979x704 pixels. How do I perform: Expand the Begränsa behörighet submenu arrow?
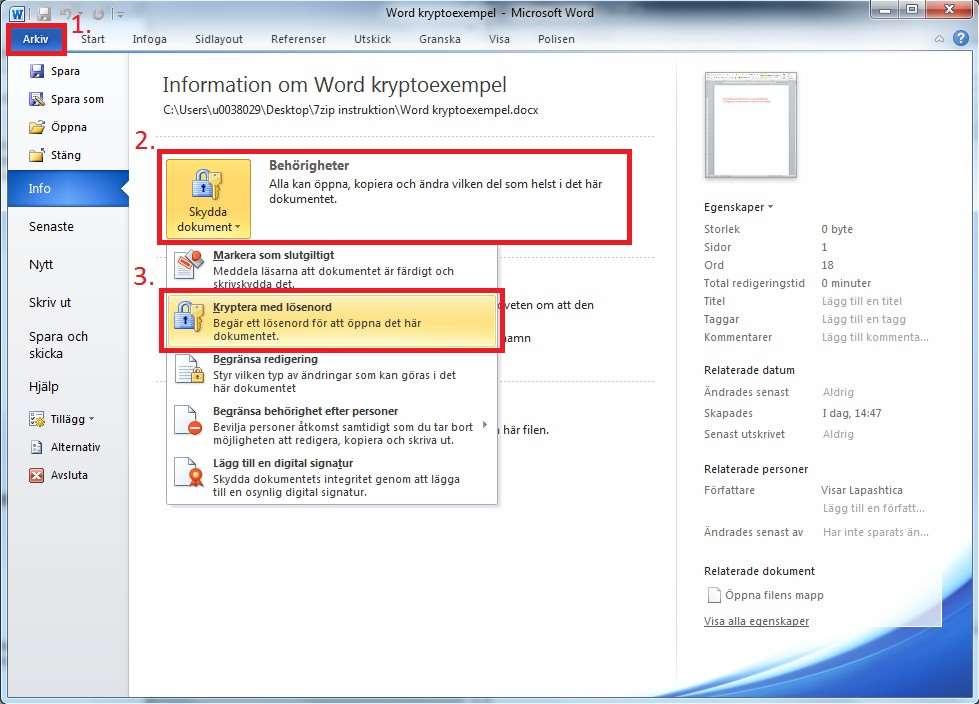click(x=485, y=425)
